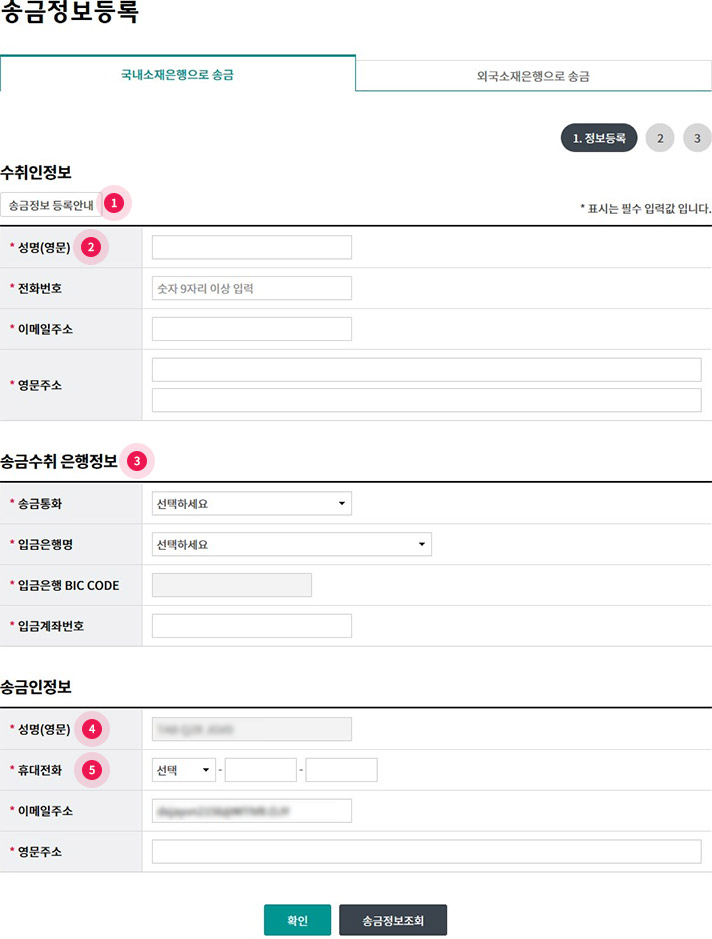
Task: Click marker 5 next to 휴대전화
Action: (91, 770)
